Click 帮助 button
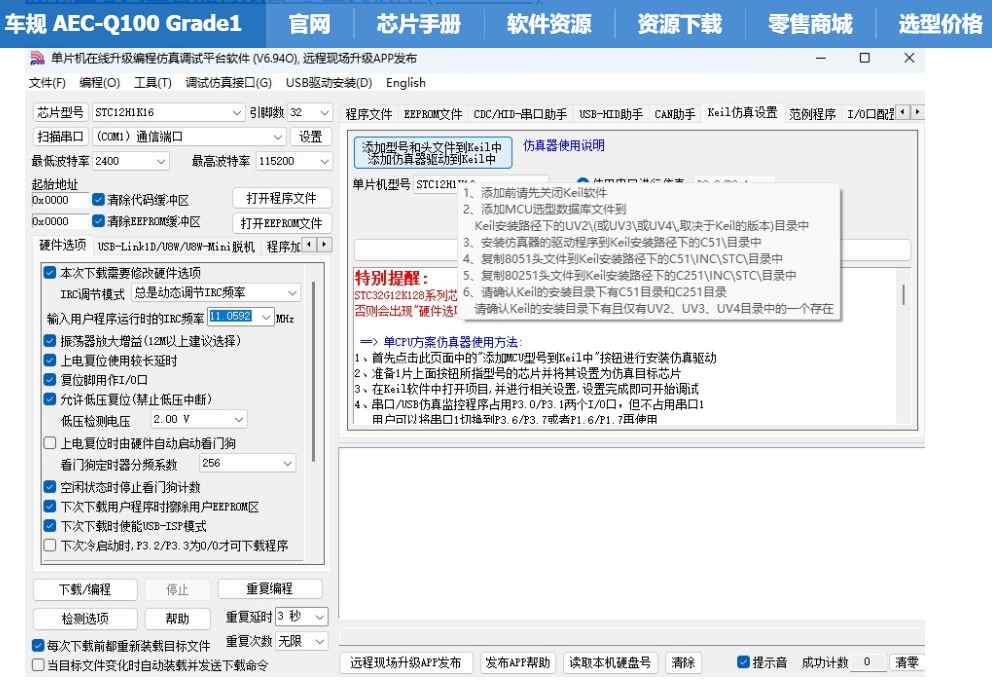Image resolution: width=992 pixels, height=682 pixels. (x=178, y=618)
